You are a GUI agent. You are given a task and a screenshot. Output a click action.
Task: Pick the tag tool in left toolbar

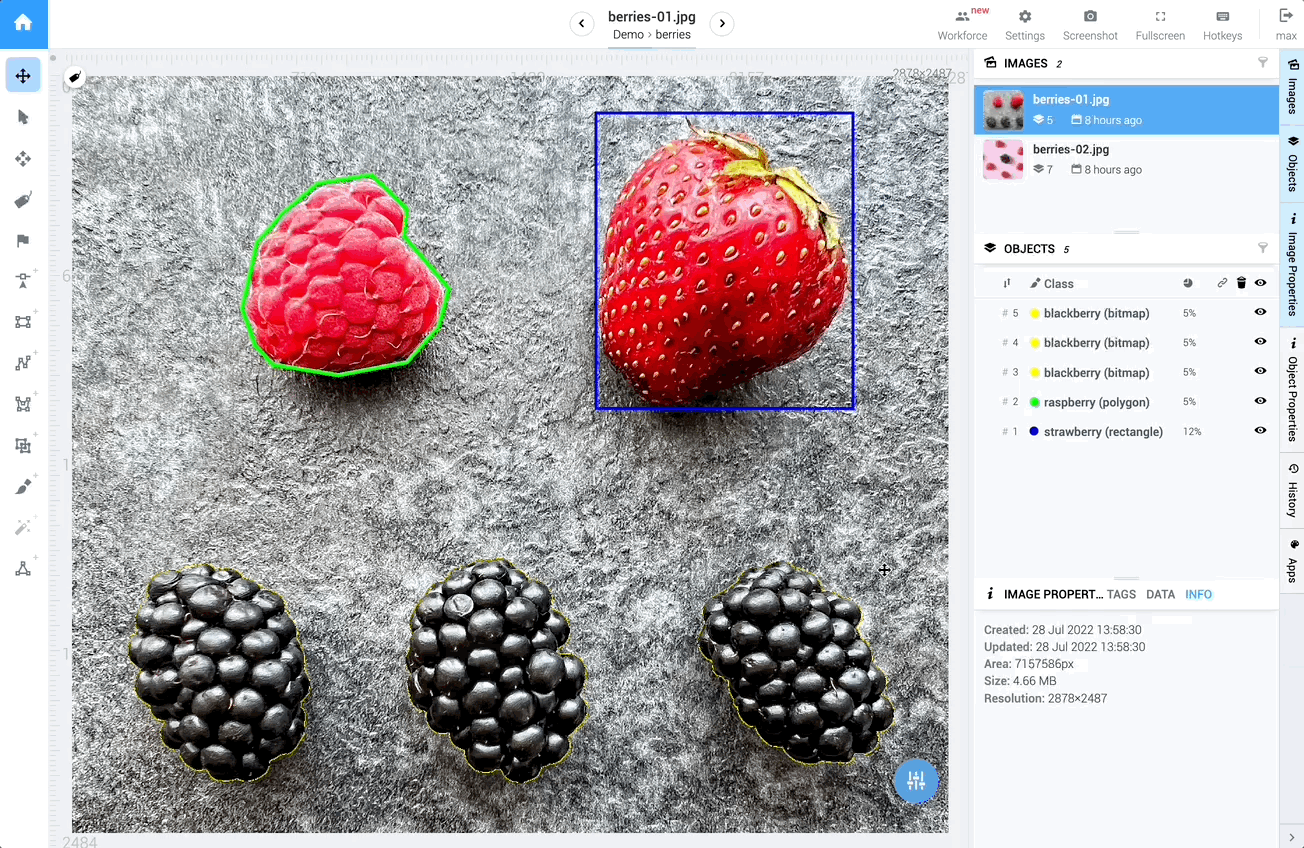point(23,200)
